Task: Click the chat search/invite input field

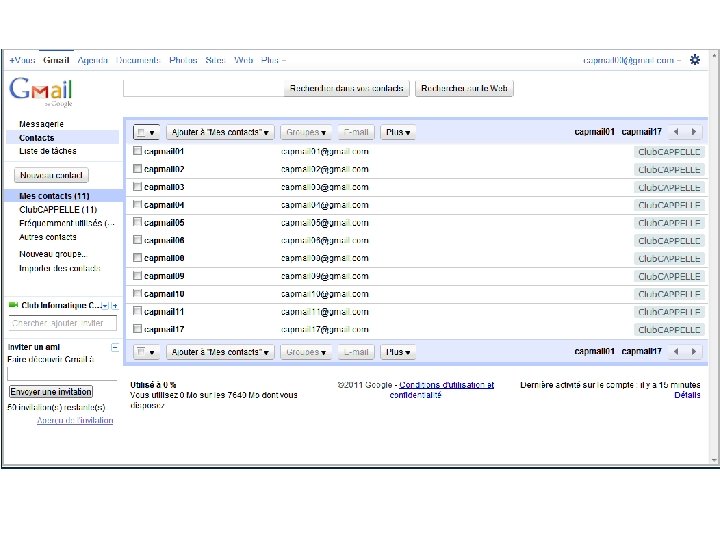Action: tap(62, 323)
